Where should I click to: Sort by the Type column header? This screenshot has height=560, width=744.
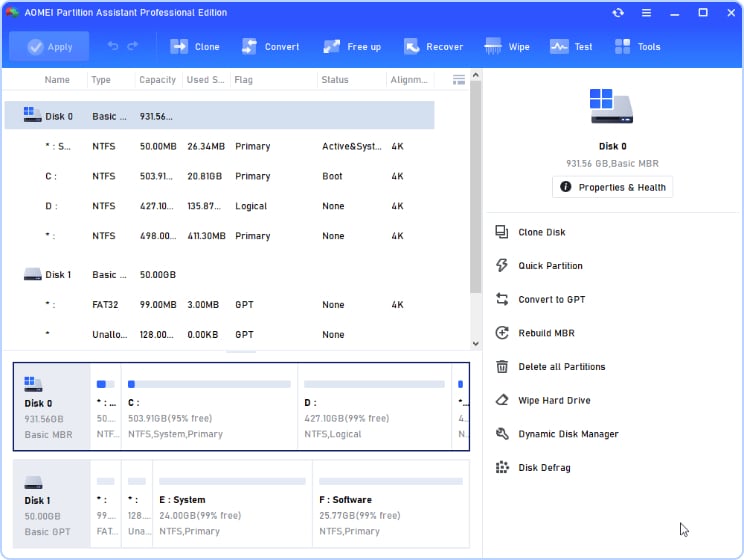coord(101,80)
